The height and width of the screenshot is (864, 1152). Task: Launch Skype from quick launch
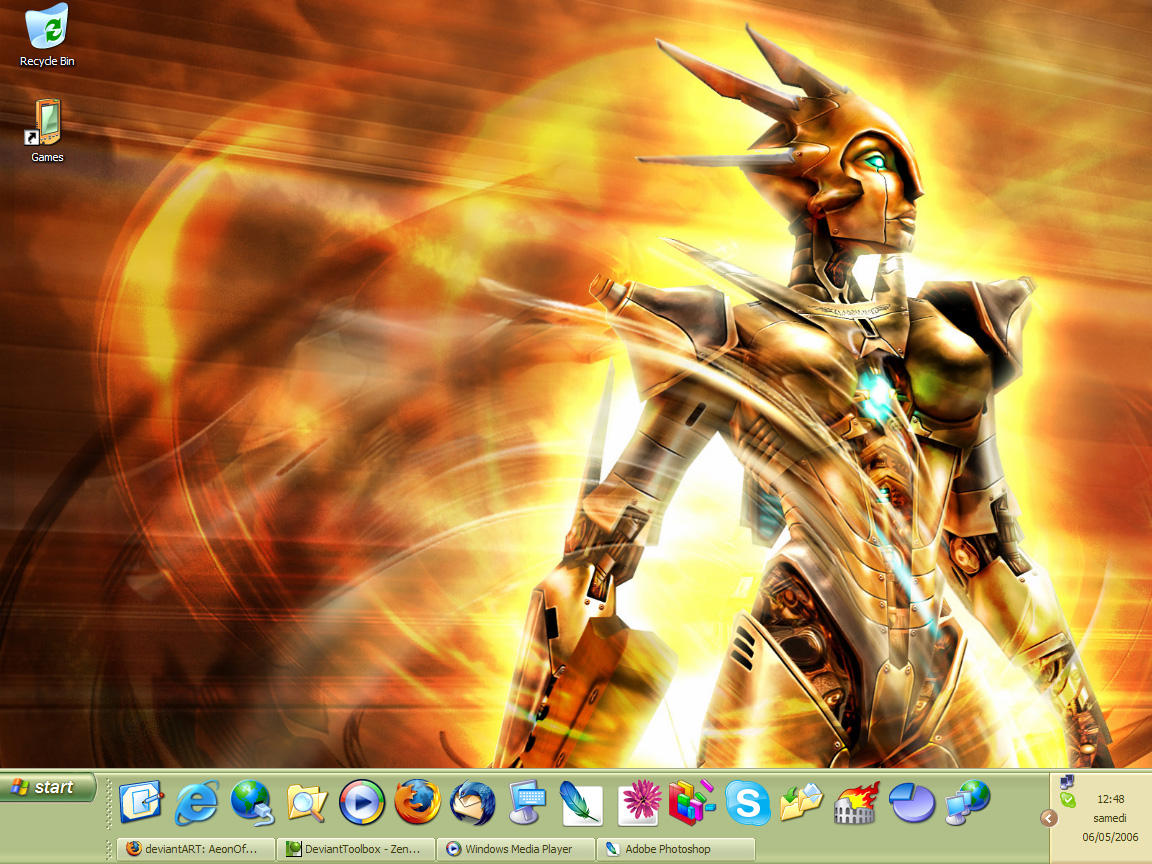[x=747, y=802]
